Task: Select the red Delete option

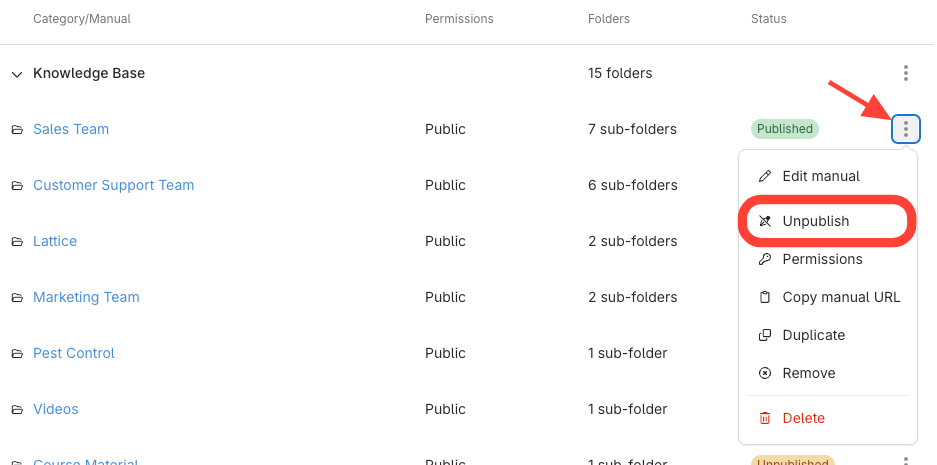Action: (x=803, y=418)
